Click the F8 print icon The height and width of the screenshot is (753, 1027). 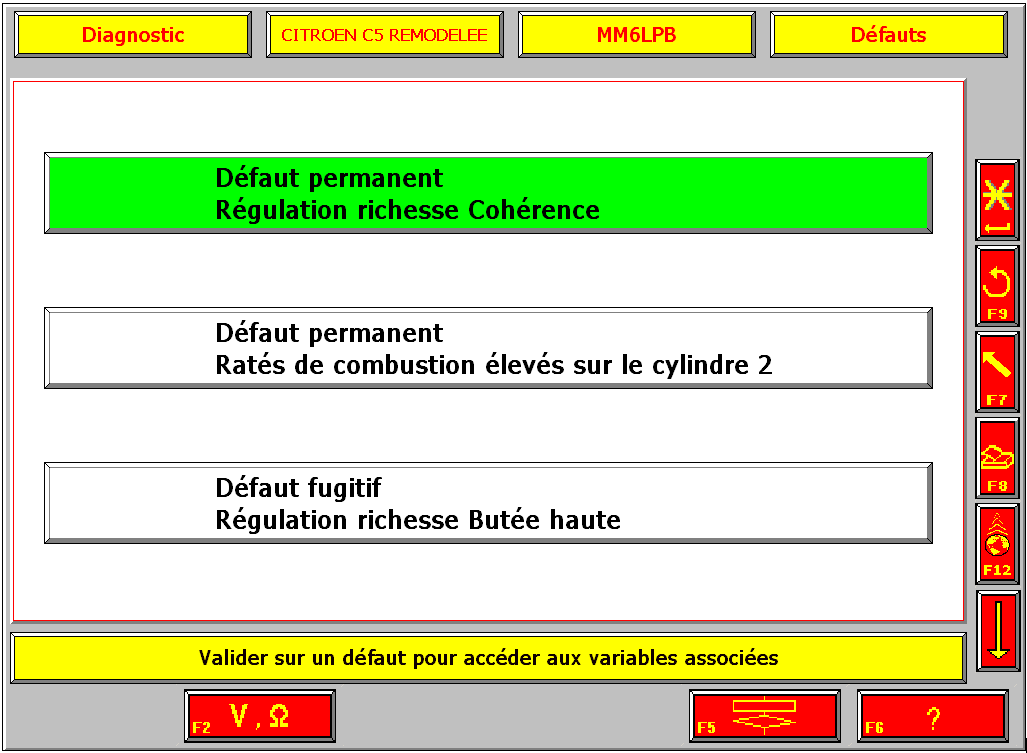point(997,458)
